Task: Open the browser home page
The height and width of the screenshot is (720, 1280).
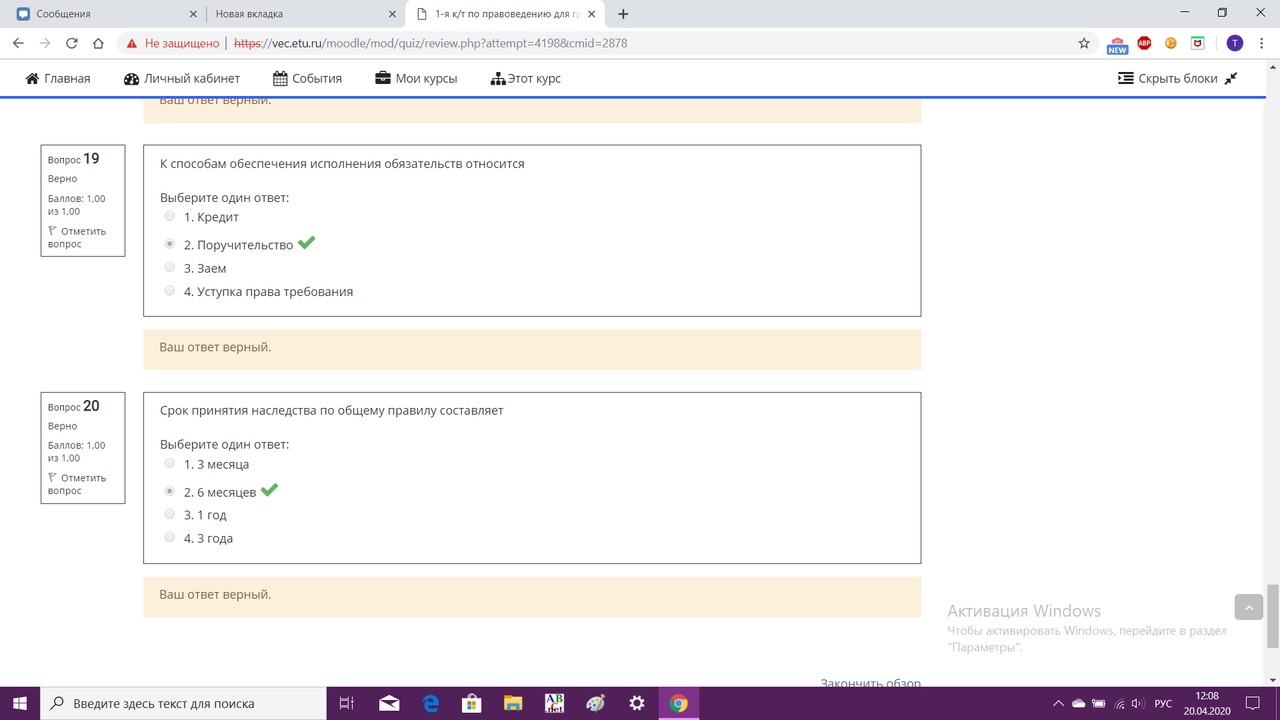Action: [98, 43]
